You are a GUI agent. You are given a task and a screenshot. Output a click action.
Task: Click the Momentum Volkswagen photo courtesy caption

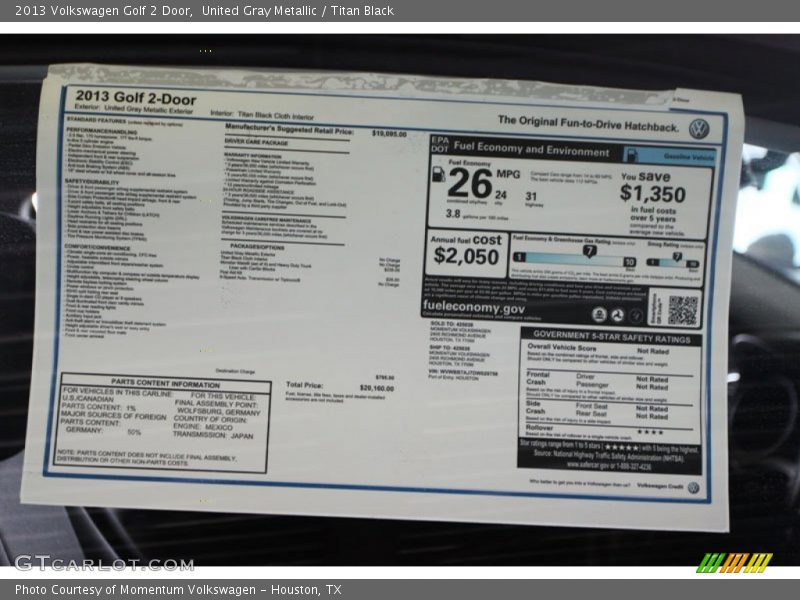pos(178,590)
